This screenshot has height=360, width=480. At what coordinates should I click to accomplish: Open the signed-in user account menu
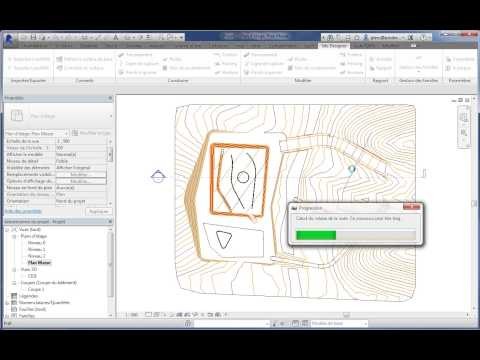pos(384,37)
